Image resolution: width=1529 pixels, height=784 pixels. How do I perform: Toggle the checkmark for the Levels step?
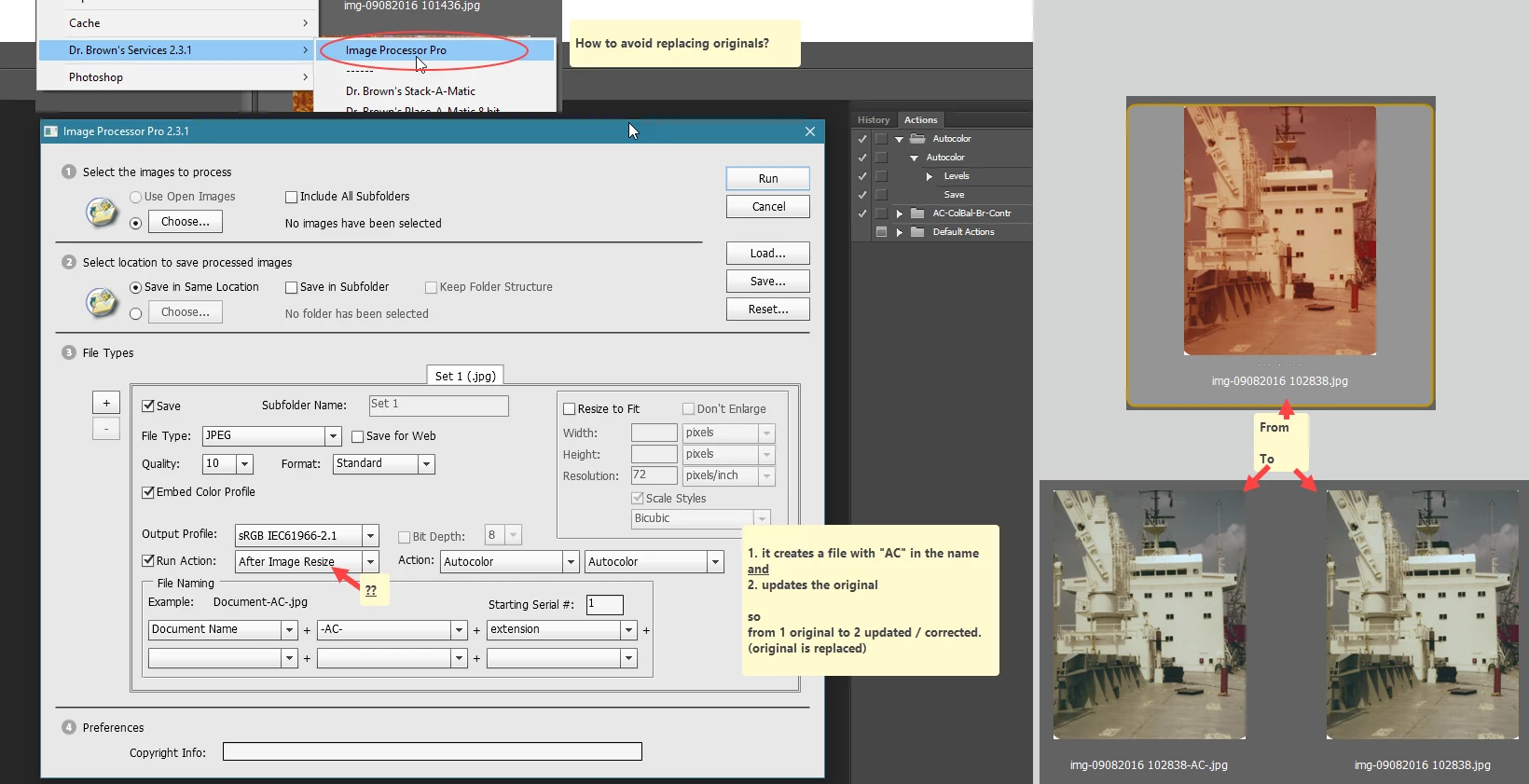[x=862, y=176]
